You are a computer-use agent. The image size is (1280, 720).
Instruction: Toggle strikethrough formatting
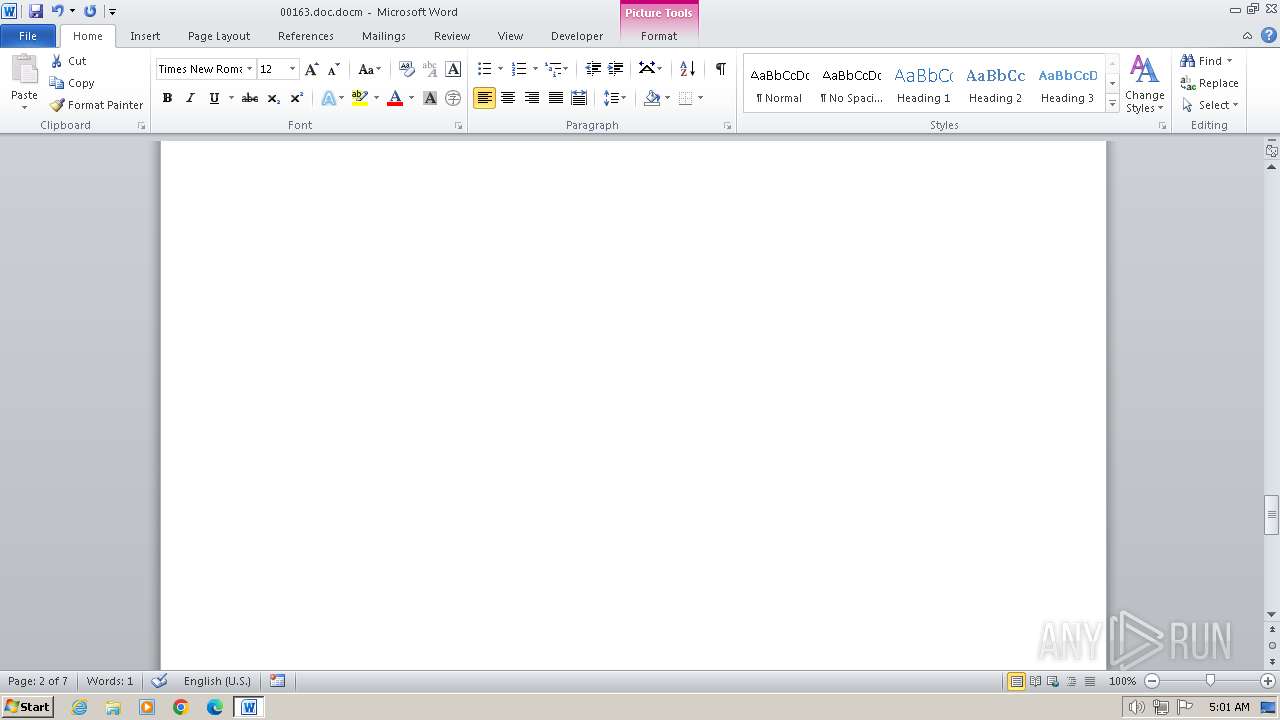pyautogui.click(x=250, y=98)
